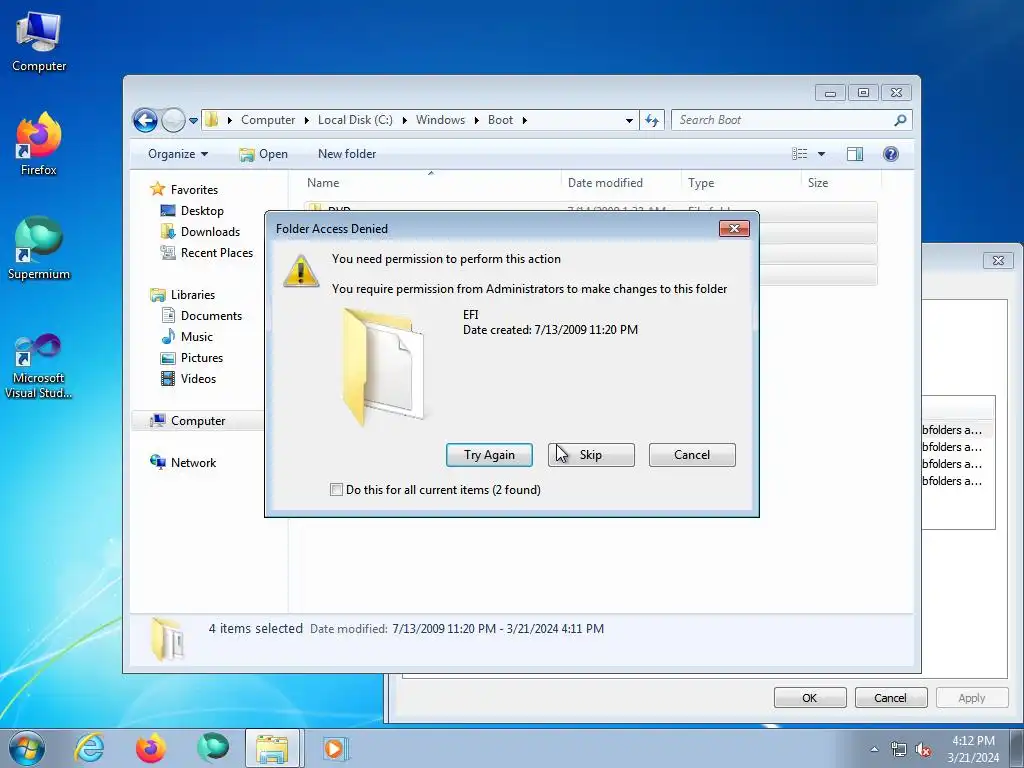Click OK in the background properties window
Image resolution: width=1024 pixels, height=768 pixels.
(810, 697)
